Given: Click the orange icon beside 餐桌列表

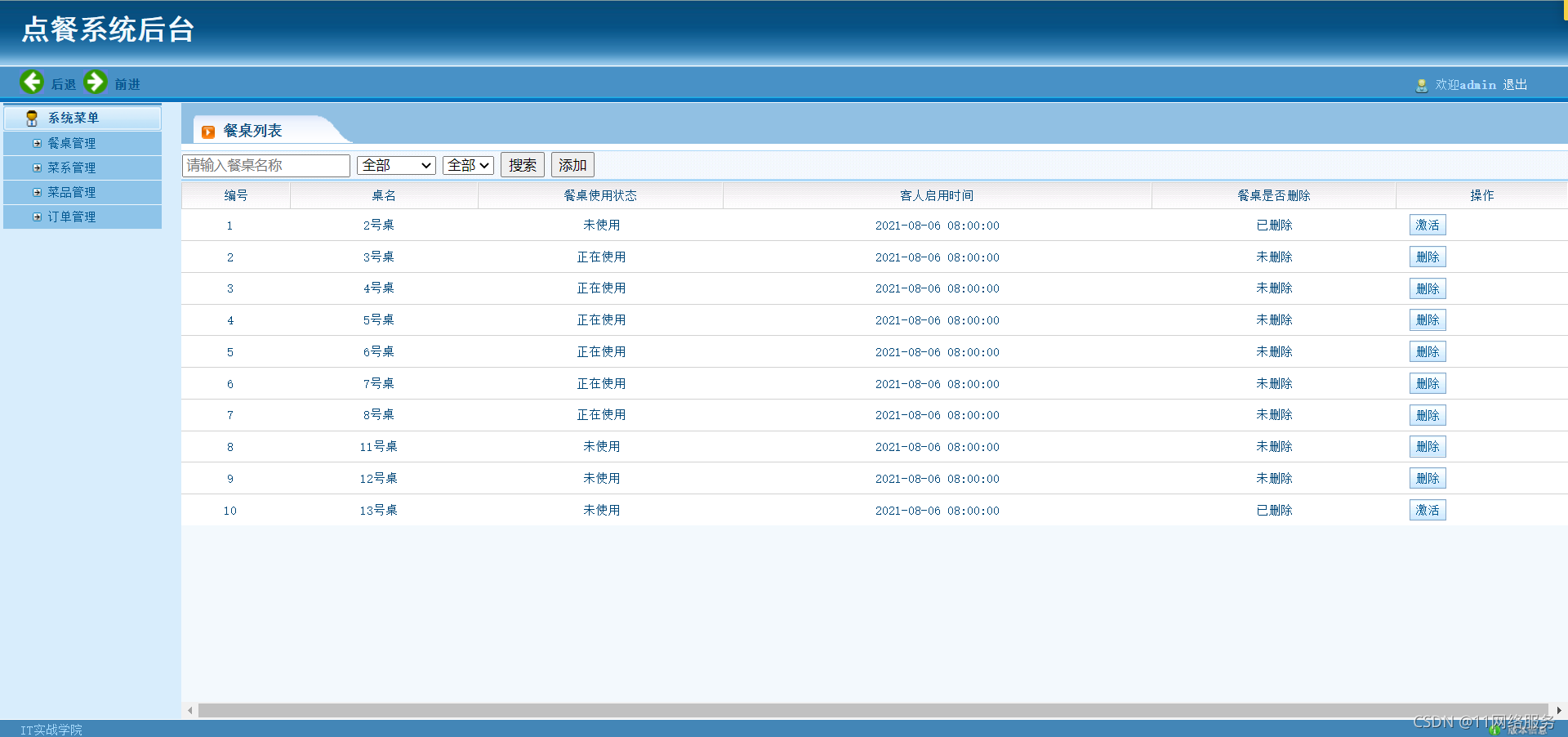Looking at the screenshot, I should 208,132.
